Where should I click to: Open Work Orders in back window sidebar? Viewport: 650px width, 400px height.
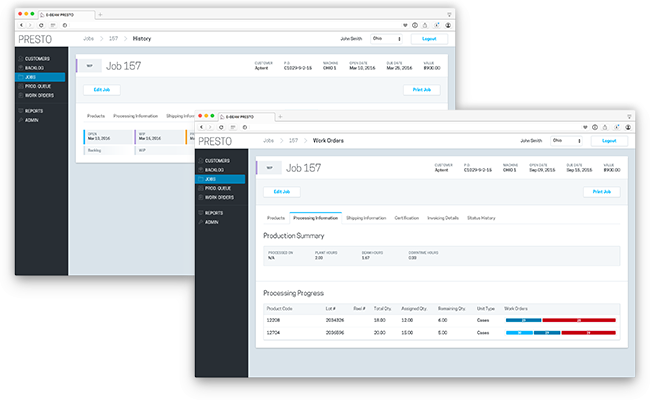[39, 95]
